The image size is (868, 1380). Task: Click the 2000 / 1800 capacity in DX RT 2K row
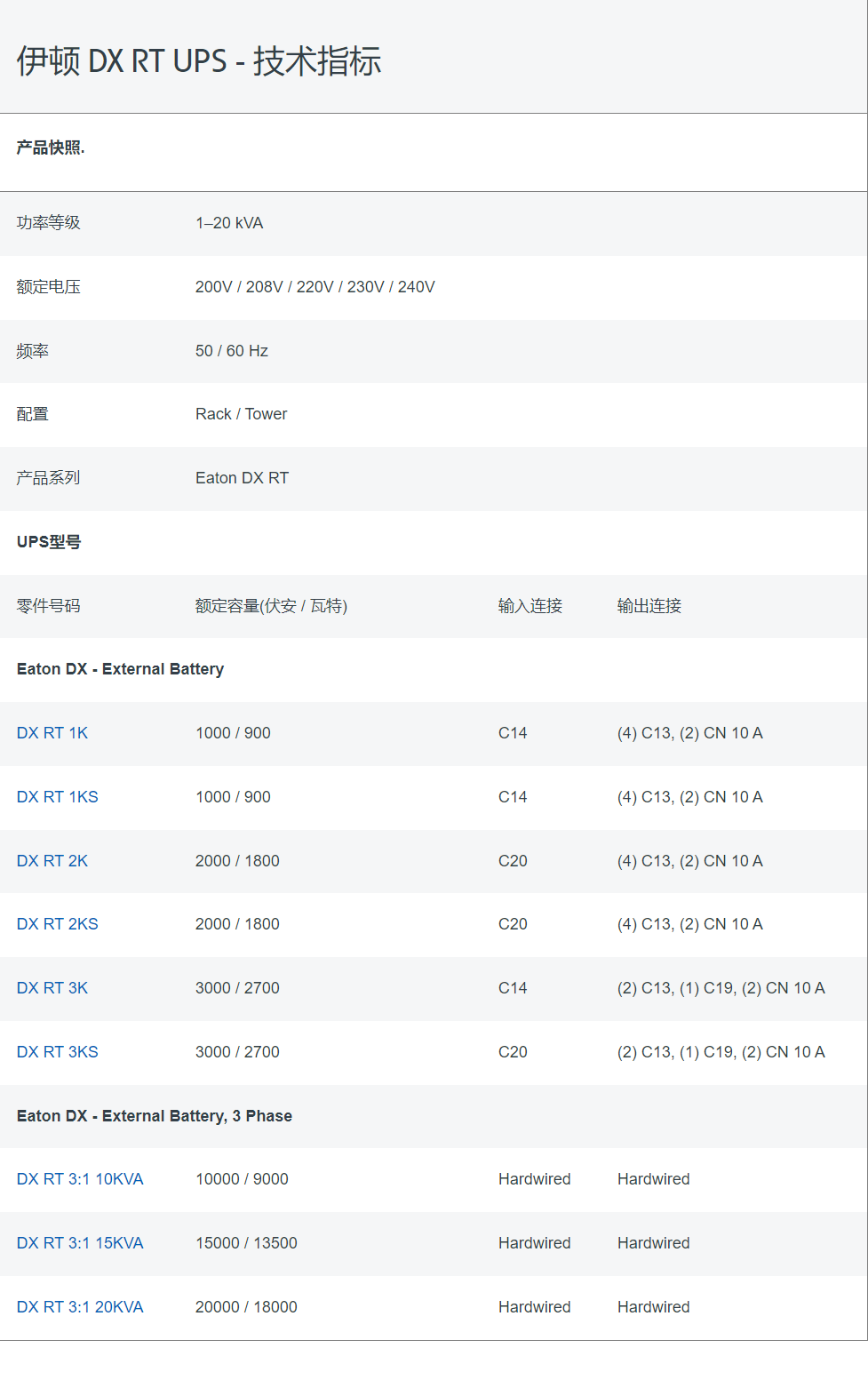pyautogui.click(x=238, y=861)
